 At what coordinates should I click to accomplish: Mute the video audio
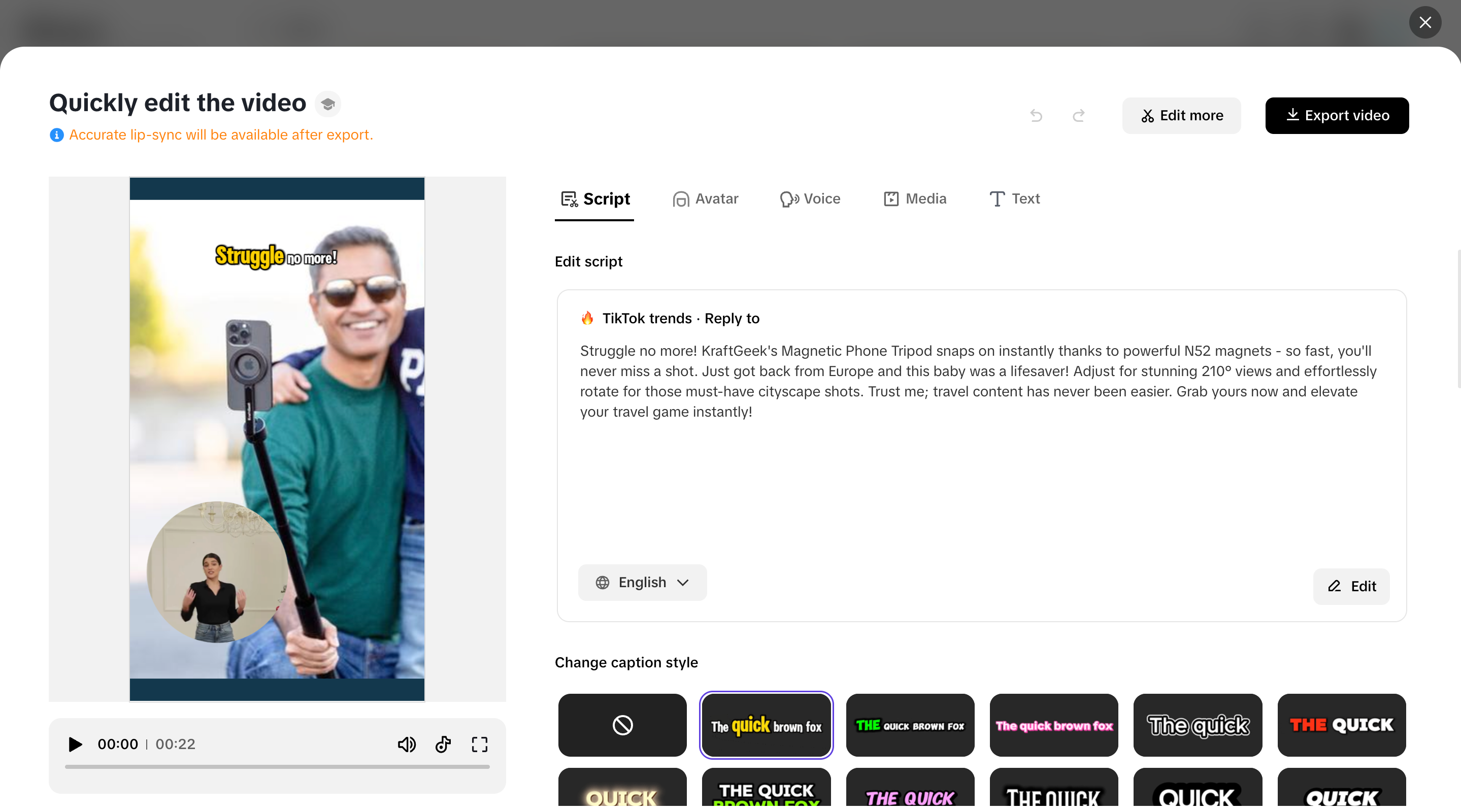point(407,745)
